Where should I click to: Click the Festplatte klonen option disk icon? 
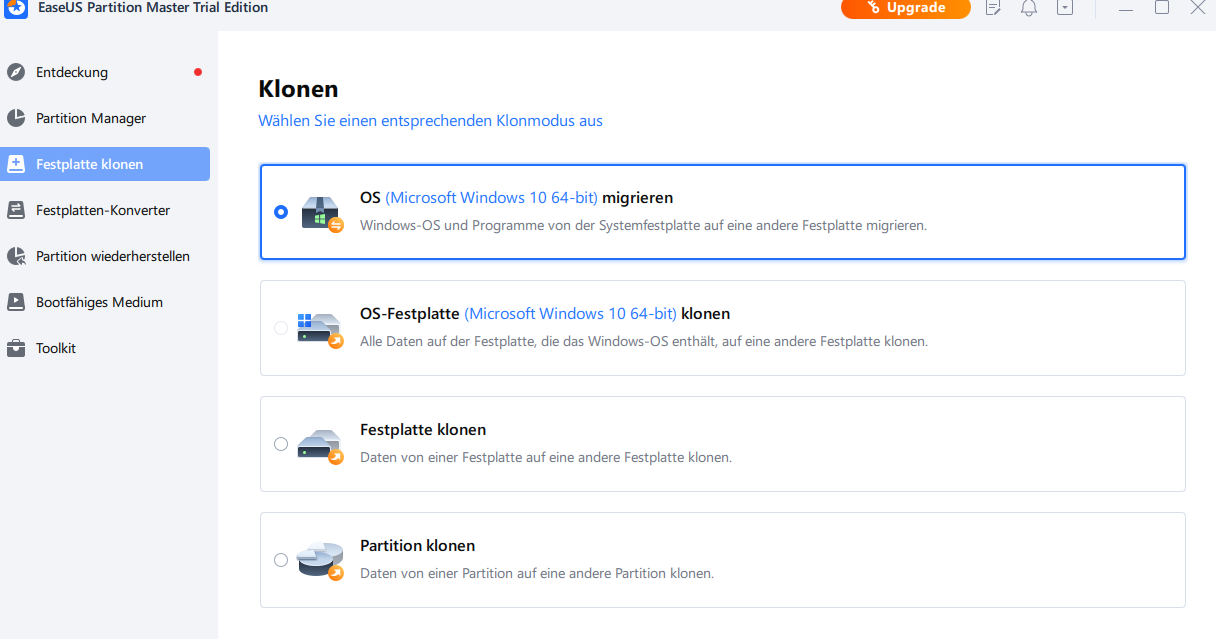[320, 445]
